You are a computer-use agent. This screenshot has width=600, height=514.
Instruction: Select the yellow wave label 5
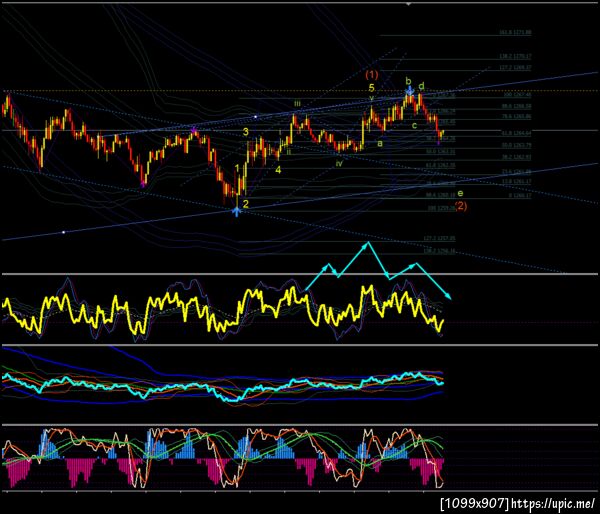[371, 88]
